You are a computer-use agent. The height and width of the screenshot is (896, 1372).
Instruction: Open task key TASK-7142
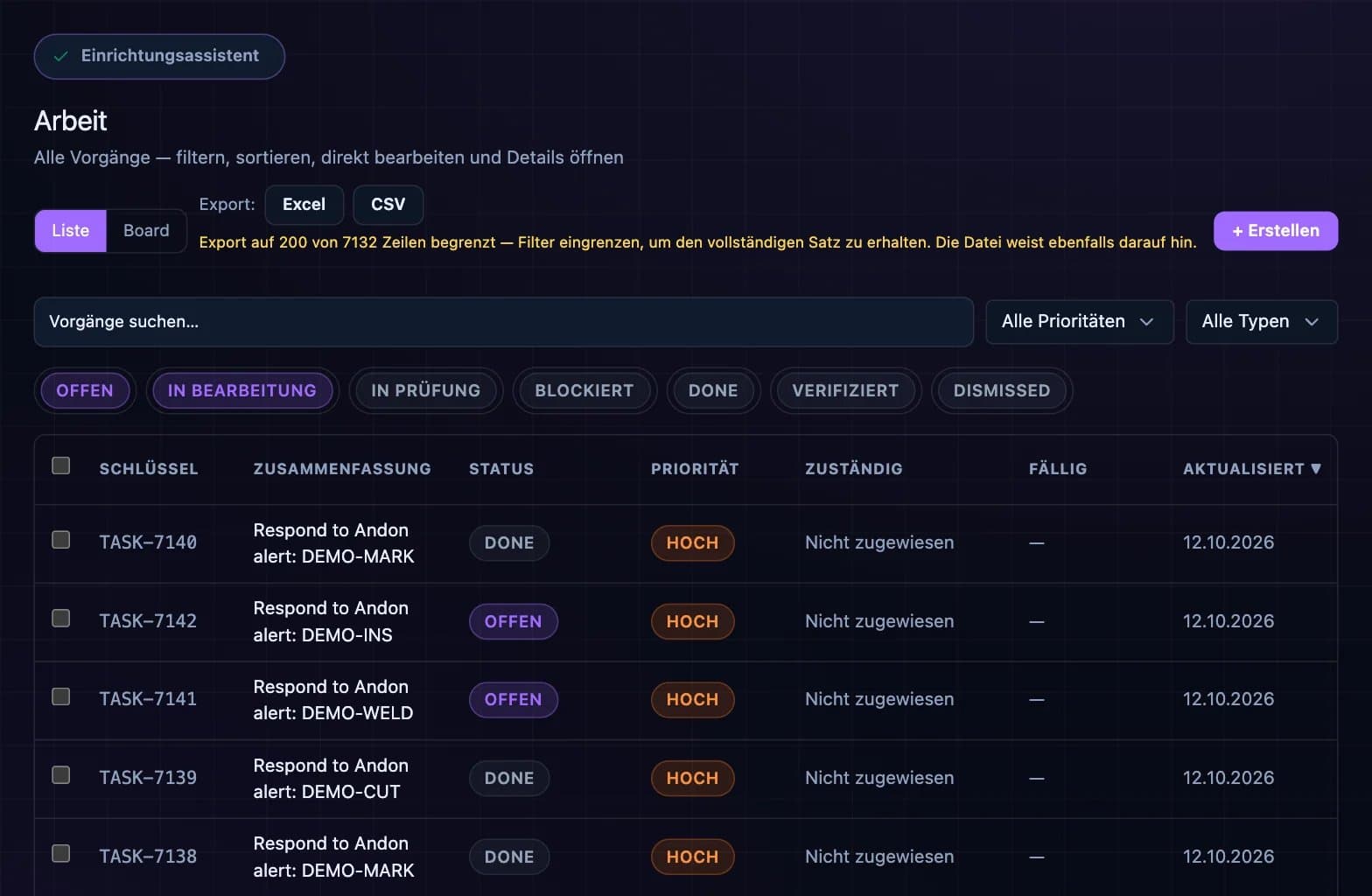[x=148, y=621]
